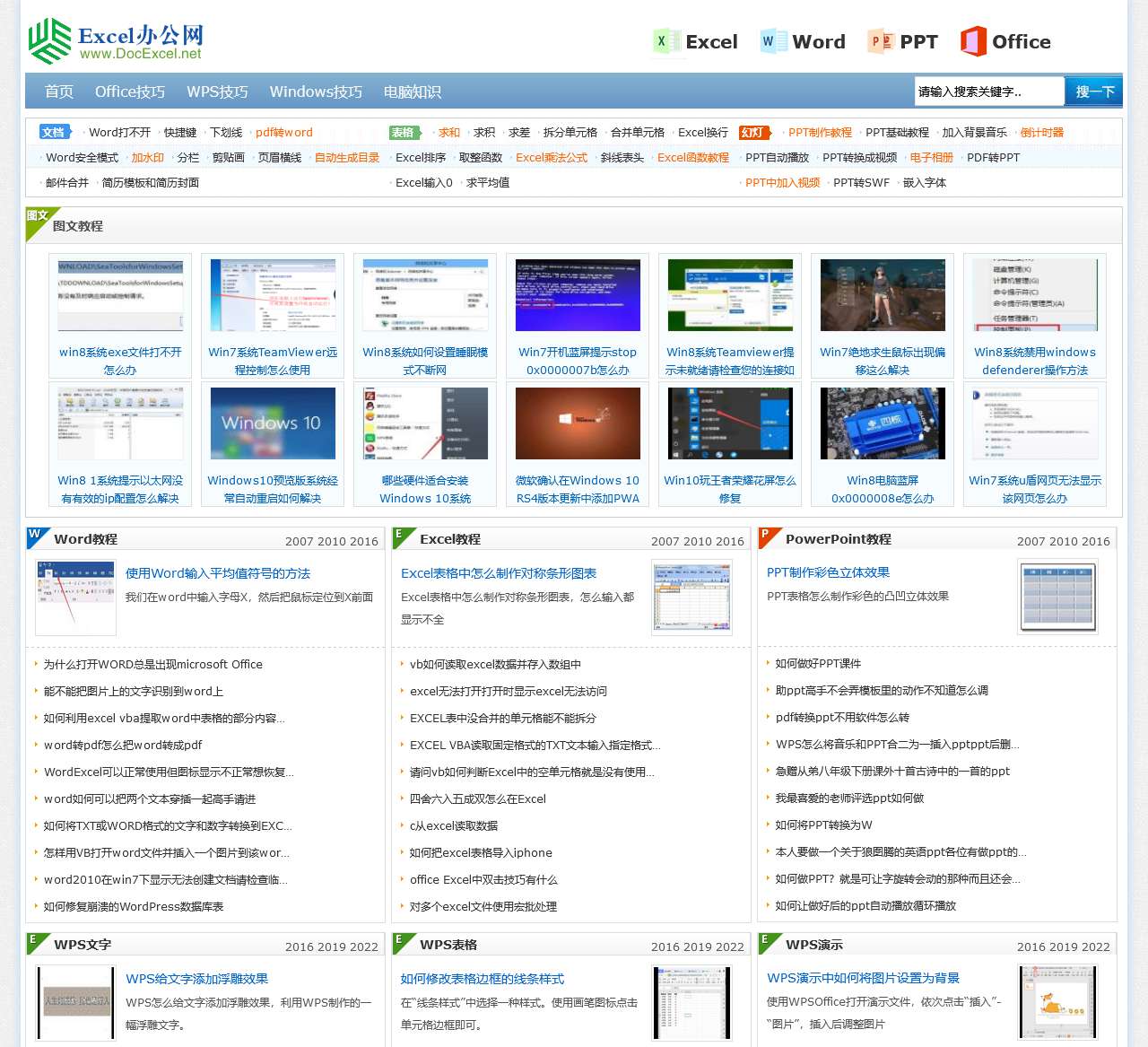Image resolution: width=1148 pixels, height=1047 pixels.
Task: Click the WPS演示图片背景 article thumbnail
Action: pyautogui.click(x=1057, y=1002)
